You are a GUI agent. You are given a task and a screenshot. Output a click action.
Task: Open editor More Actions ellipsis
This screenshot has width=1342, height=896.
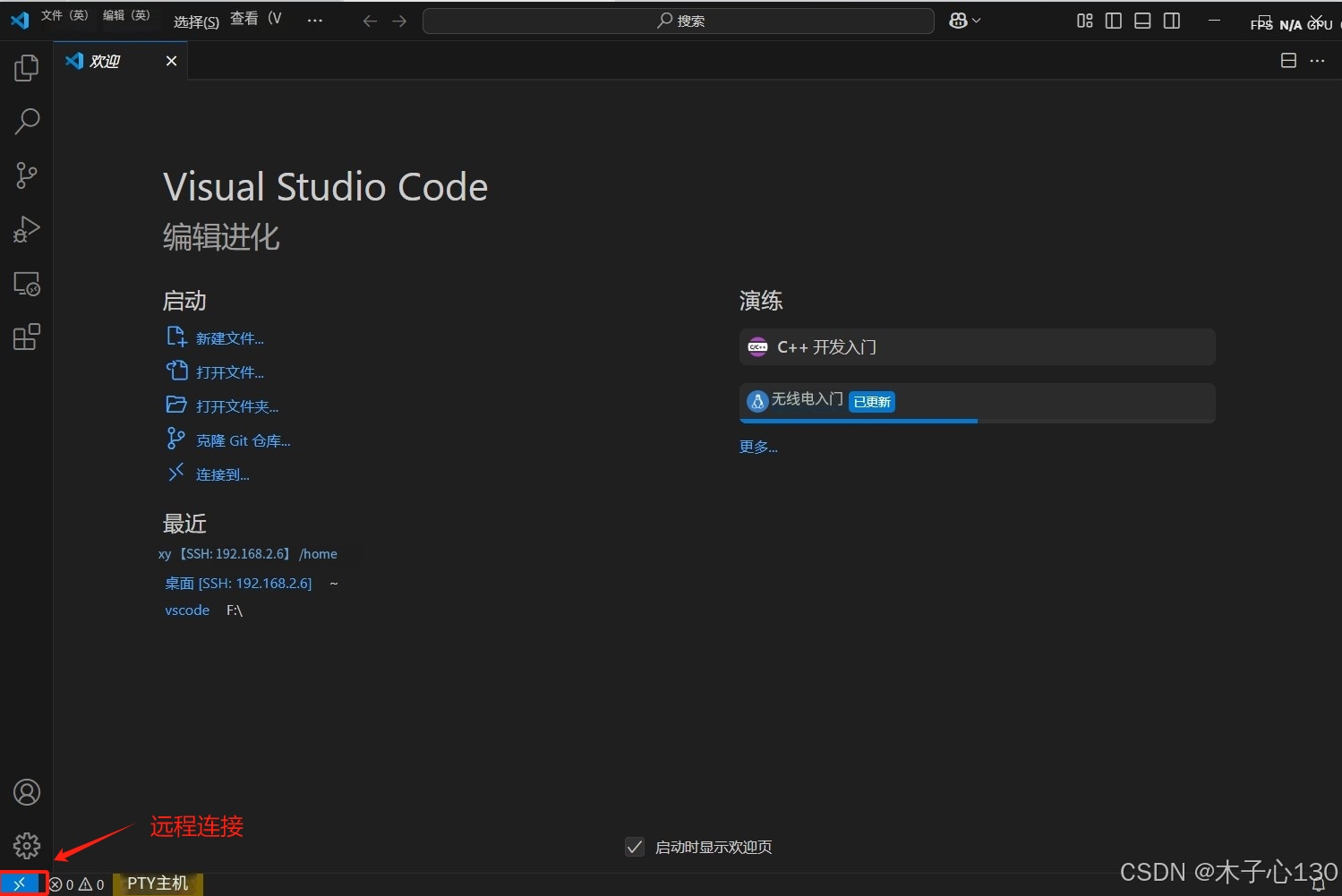[1317, 61]
